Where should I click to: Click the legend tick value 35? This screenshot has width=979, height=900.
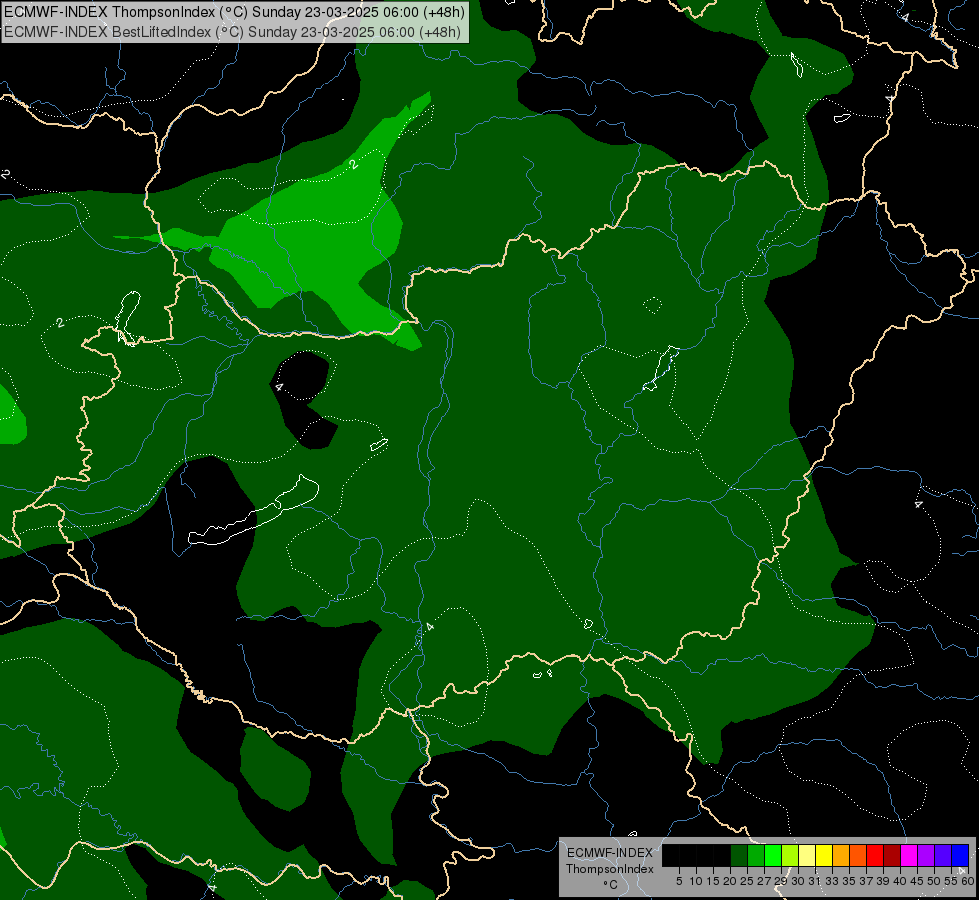[849, 881]
